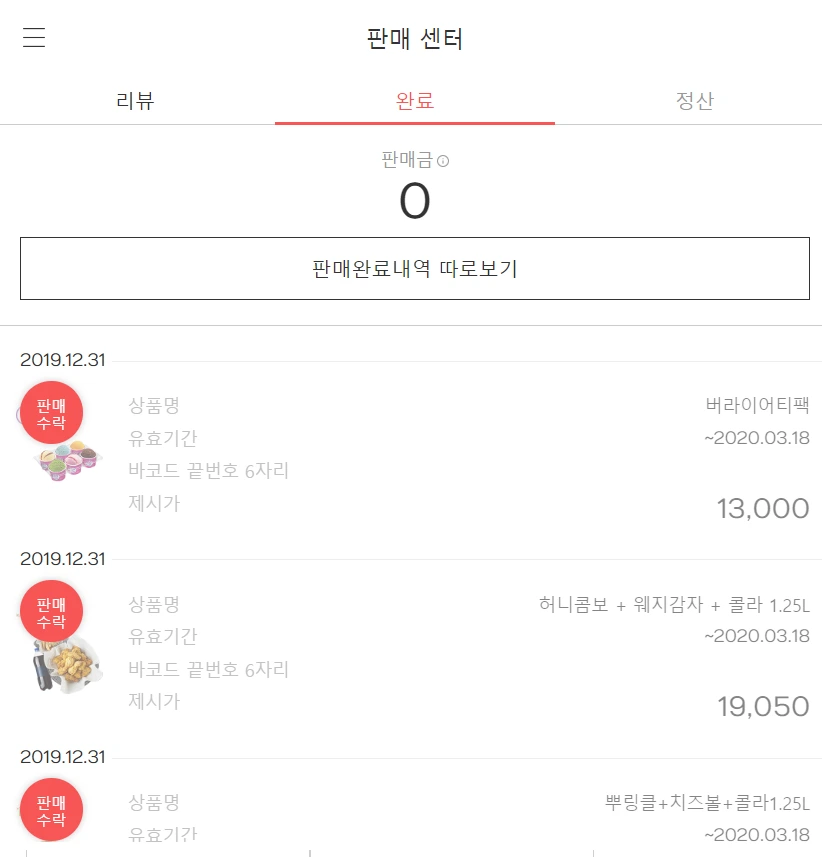Open the 버라이어티팩 product name

(x=757, y=405)
